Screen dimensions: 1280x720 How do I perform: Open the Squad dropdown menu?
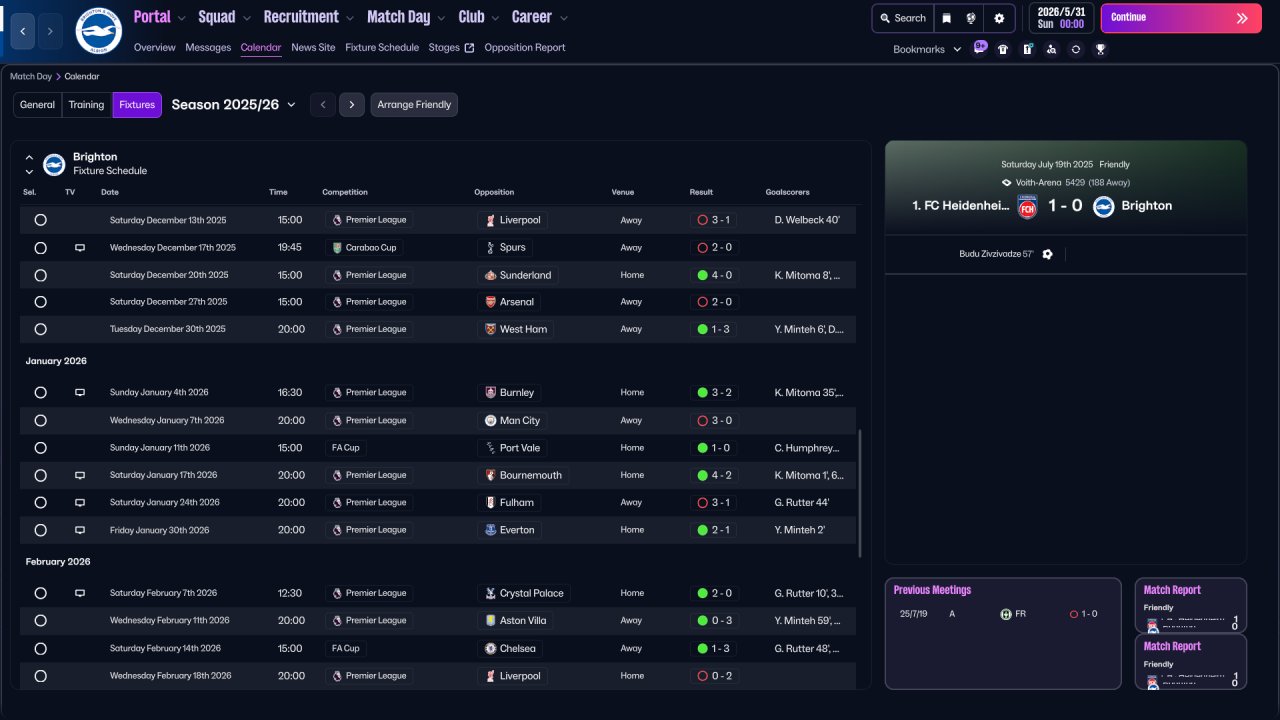[x=225, y=17]
